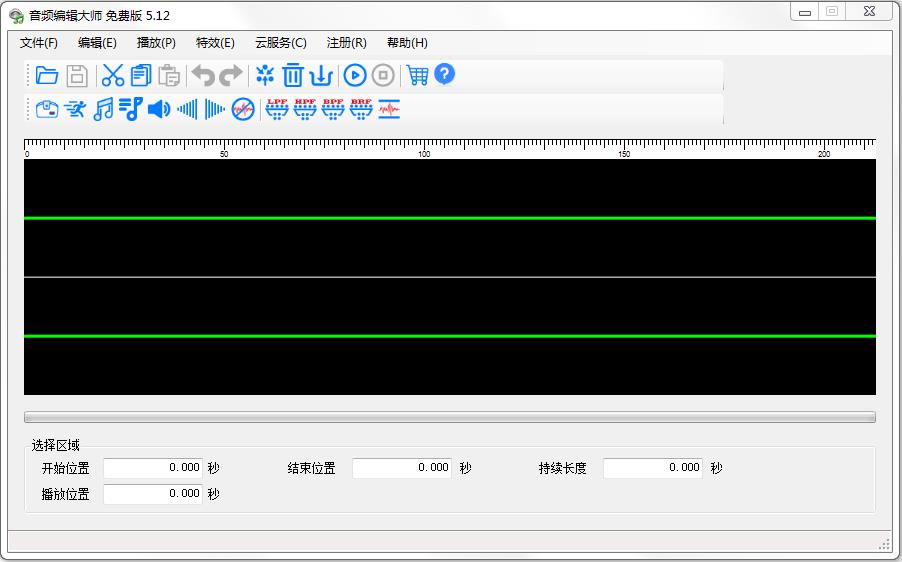
Task: Click the open file folder icon
Action: [46, 75]
